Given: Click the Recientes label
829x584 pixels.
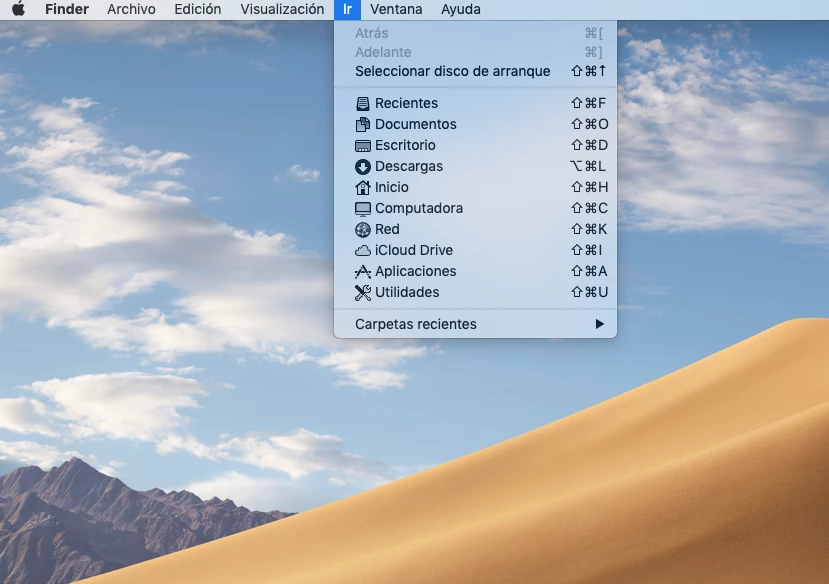Looking at the screenshot, I should click(406, 103).
